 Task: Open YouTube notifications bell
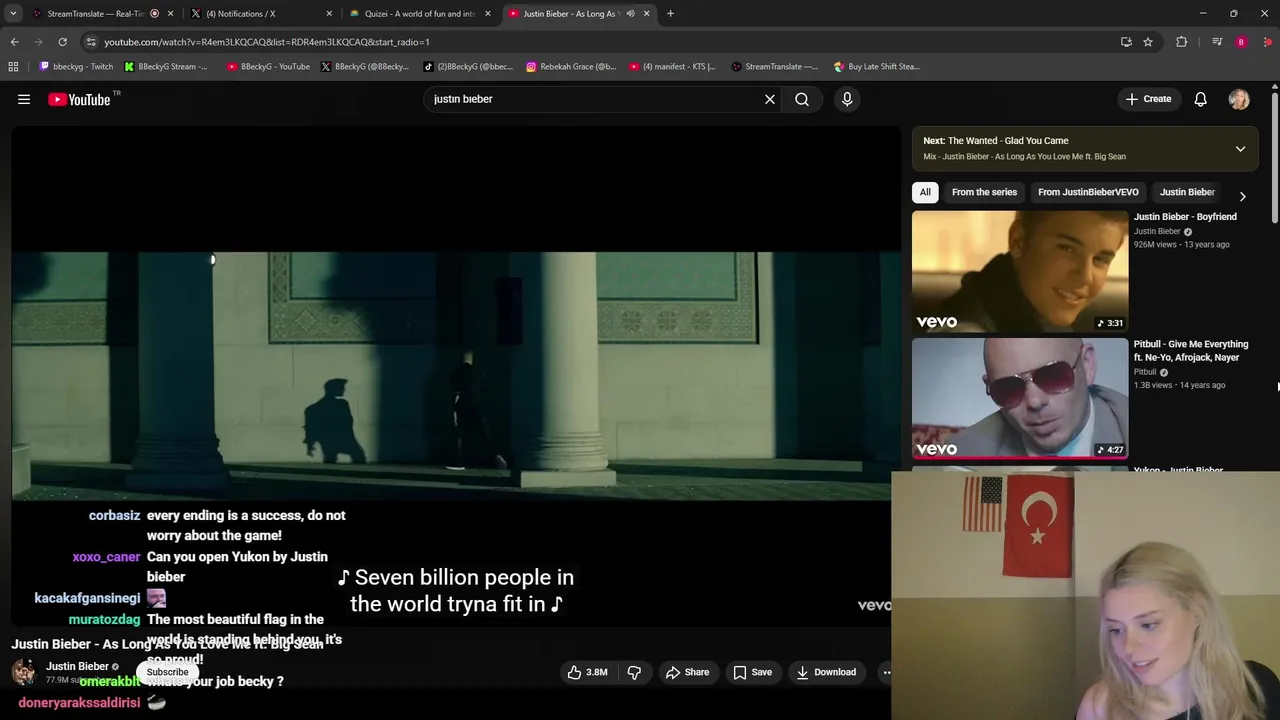pyautogui.click(x=1200, y=99)
